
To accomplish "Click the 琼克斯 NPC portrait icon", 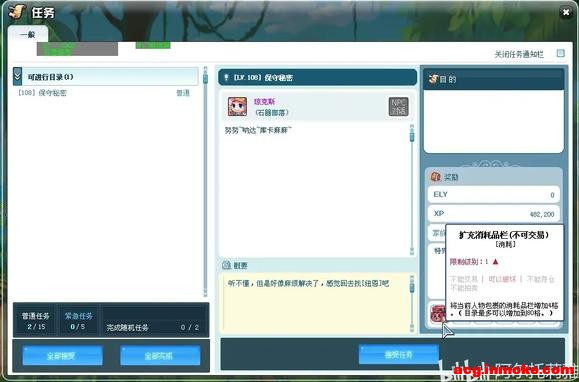I will pyautogui.click(x=237, y=107).
